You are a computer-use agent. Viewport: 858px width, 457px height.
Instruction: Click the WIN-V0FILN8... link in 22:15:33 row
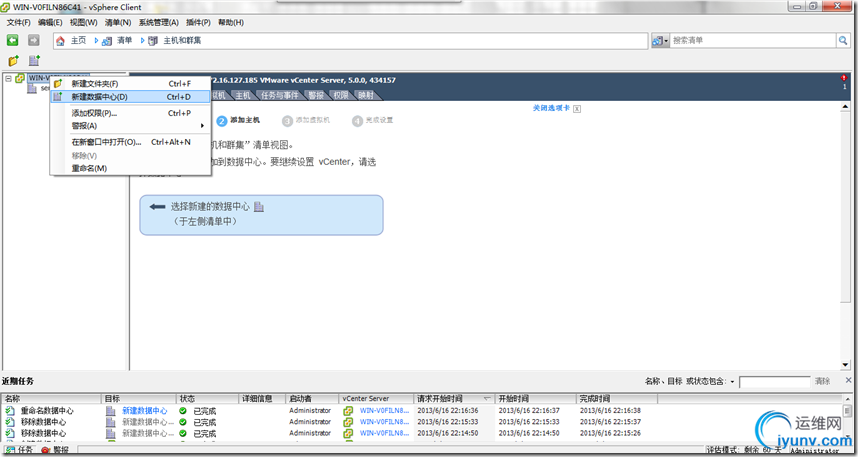pyautogui.click(x=384, y=422)
